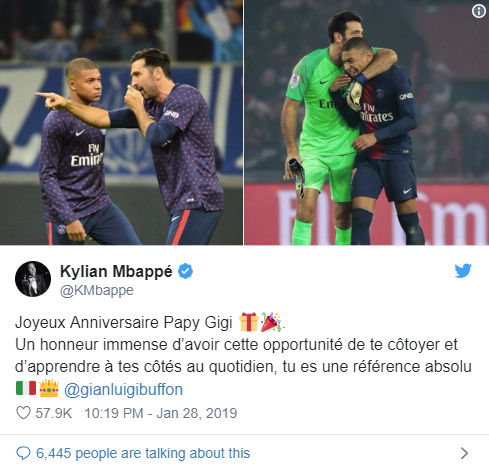Like the tweet with the heart icon

click(24, 413)
